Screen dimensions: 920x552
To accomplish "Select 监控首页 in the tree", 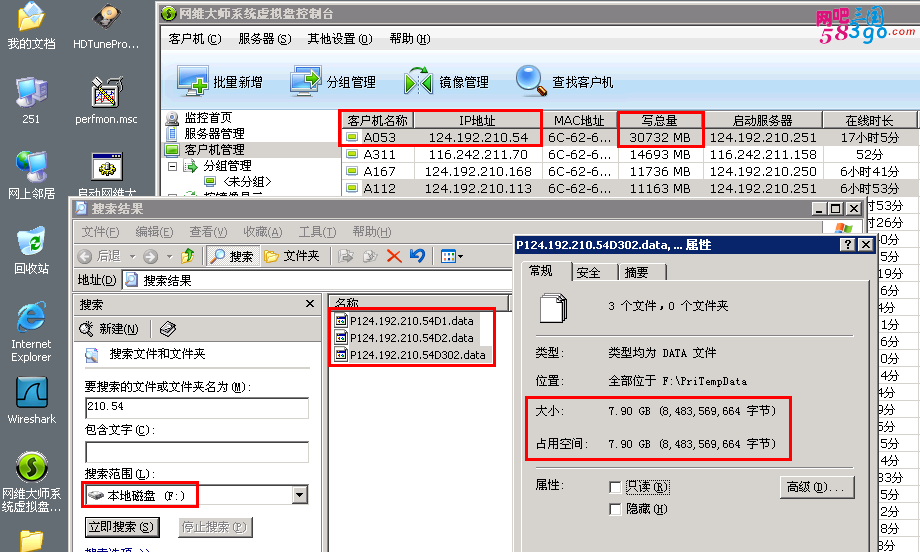I will pyautogui.click(x=208, y=117).
